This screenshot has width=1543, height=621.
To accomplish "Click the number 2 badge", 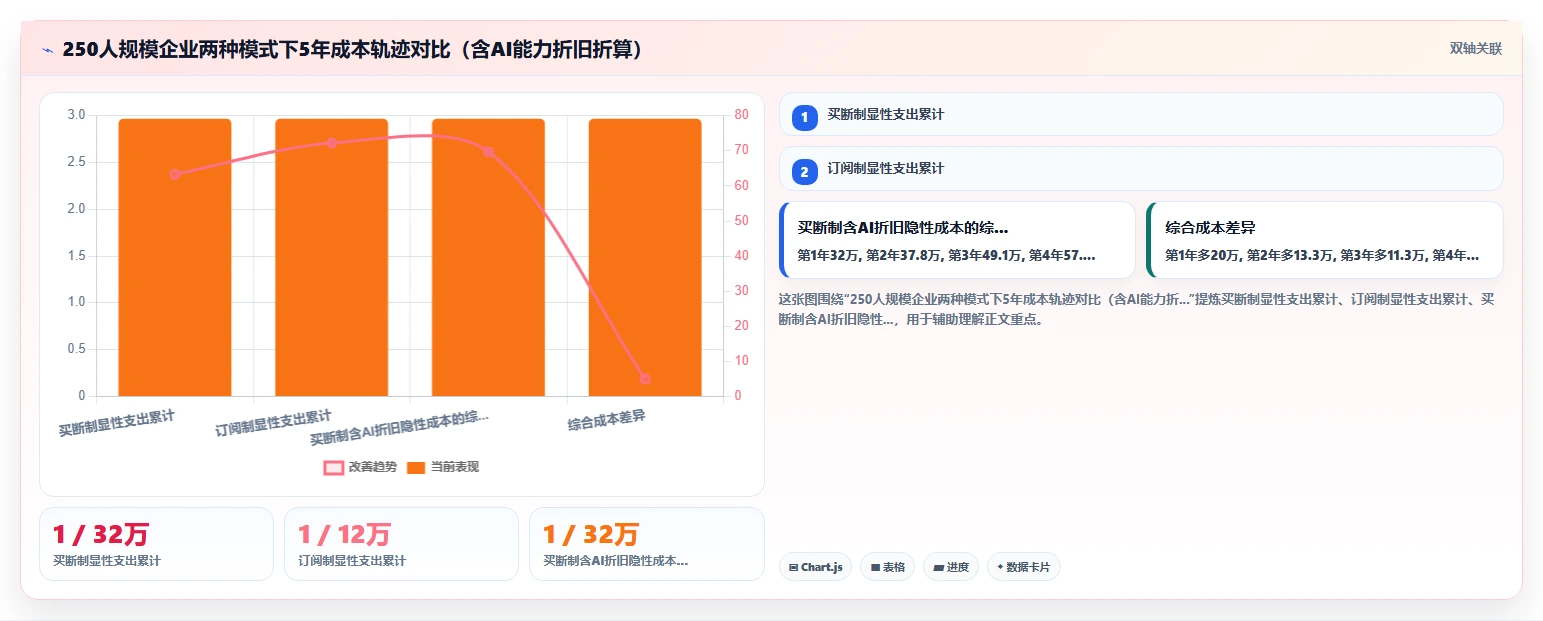I will 804,172.
